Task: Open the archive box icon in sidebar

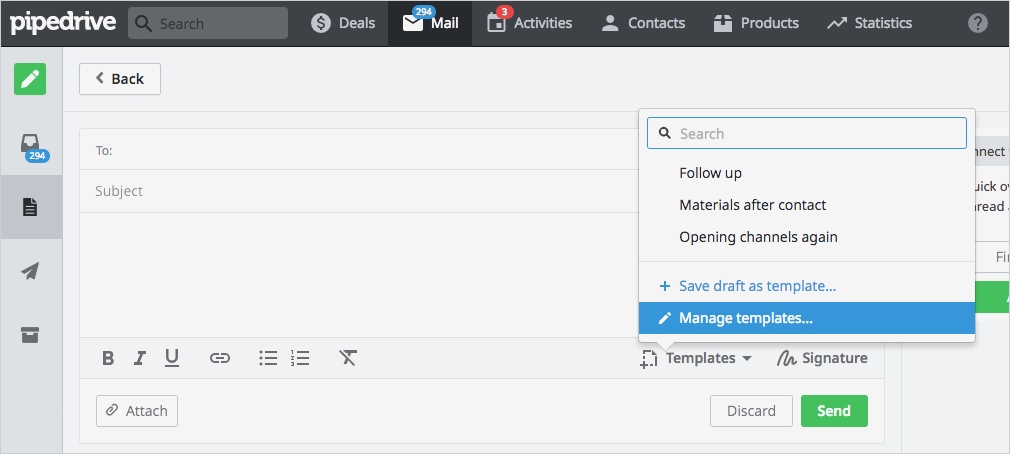Action: tap(30, 335)
